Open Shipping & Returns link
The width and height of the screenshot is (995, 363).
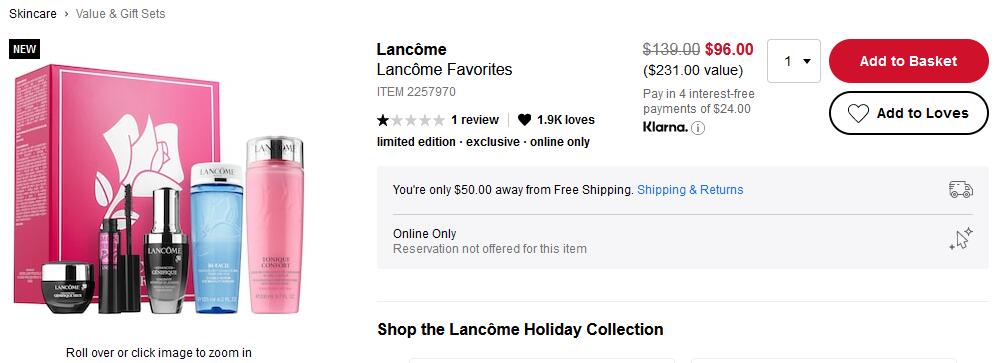[690, 189]
